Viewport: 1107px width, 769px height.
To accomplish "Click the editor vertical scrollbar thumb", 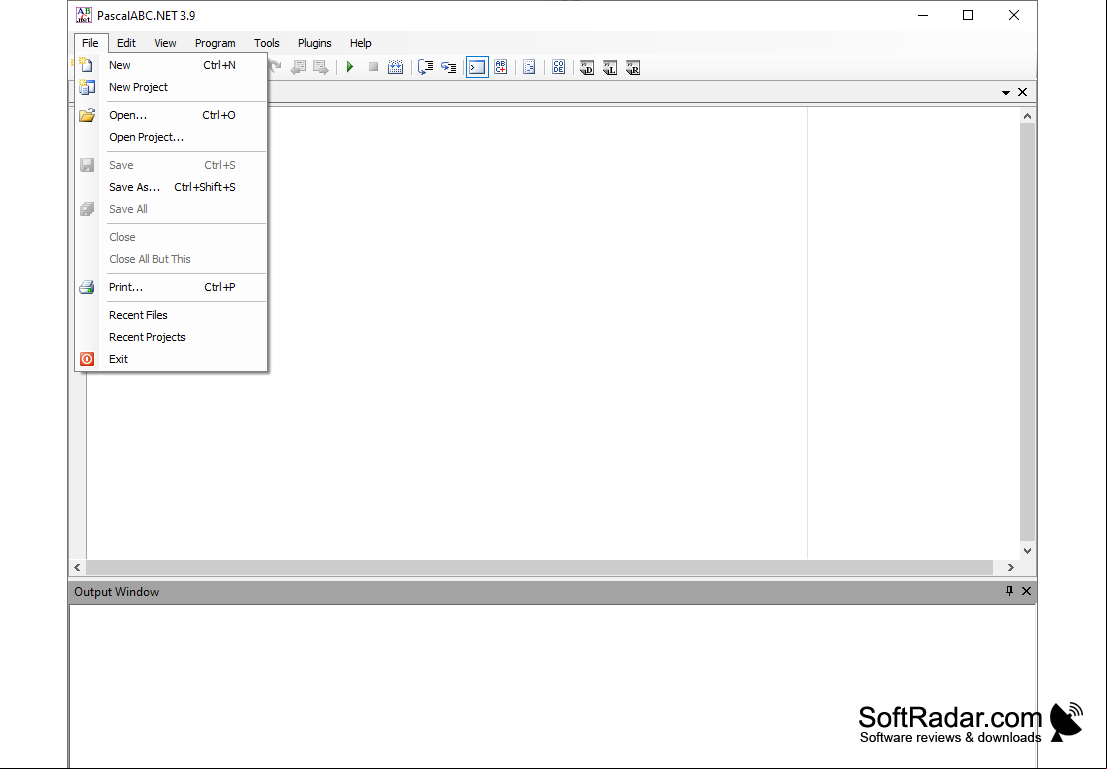I will (1027, 333).
